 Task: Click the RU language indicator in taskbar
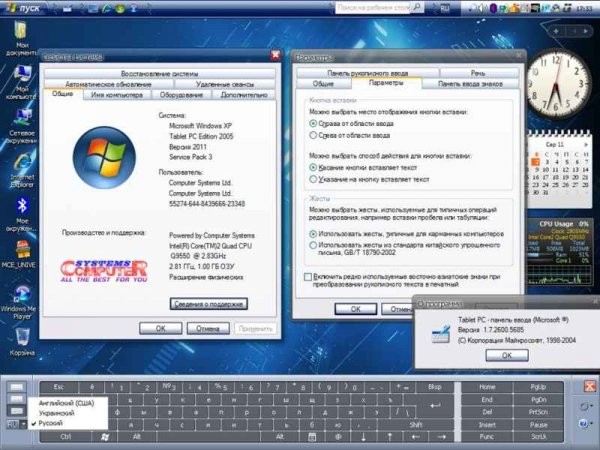tap(445, 8)
